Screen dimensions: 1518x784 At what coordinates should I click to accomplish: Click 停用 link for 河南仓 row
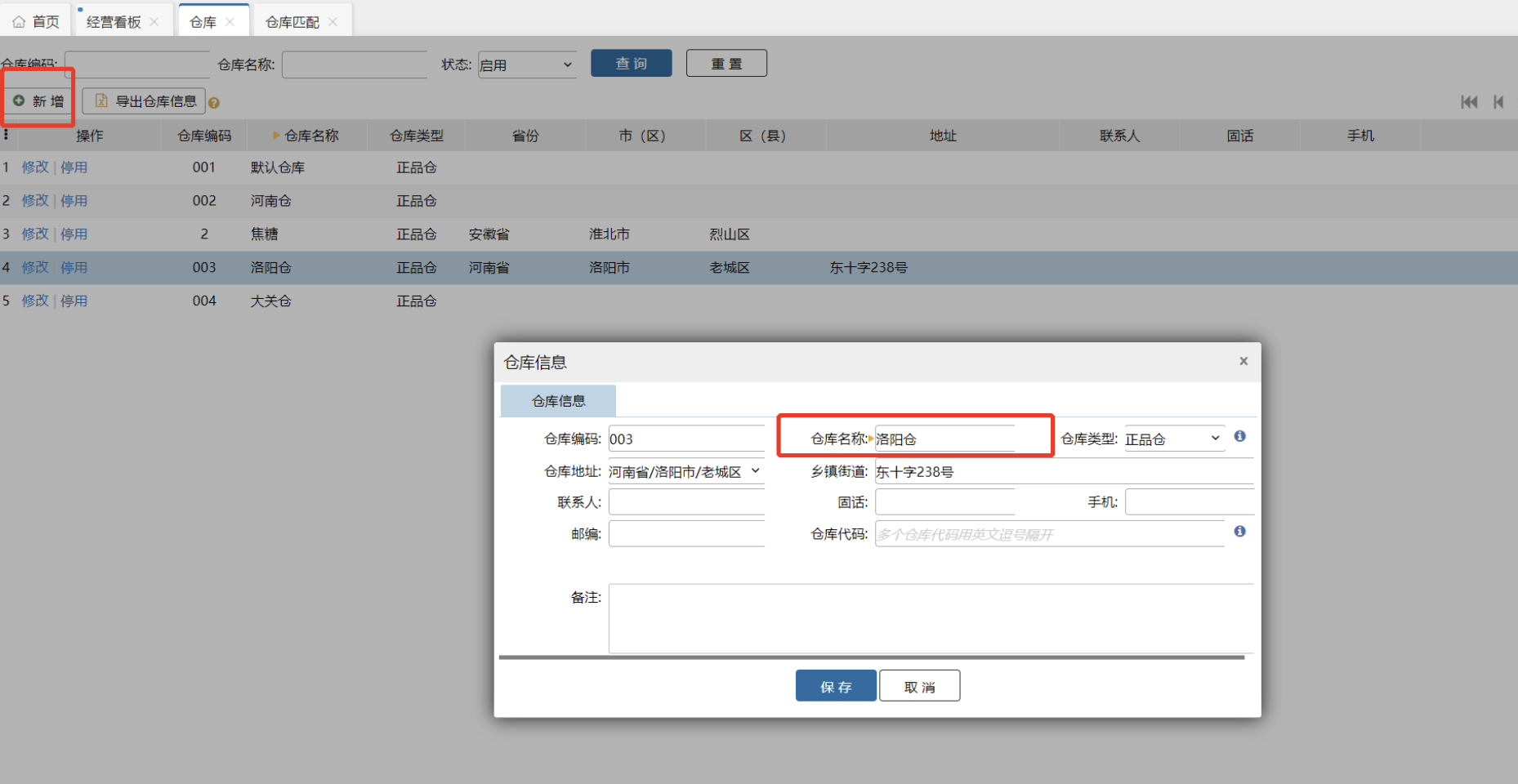coord(74,201)
